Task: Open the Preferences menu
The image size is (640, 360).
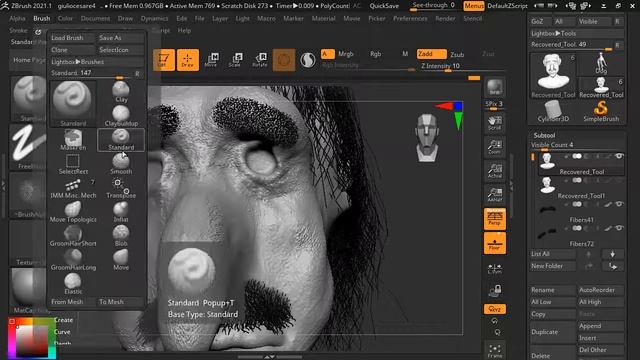Action: pos(410,18)
